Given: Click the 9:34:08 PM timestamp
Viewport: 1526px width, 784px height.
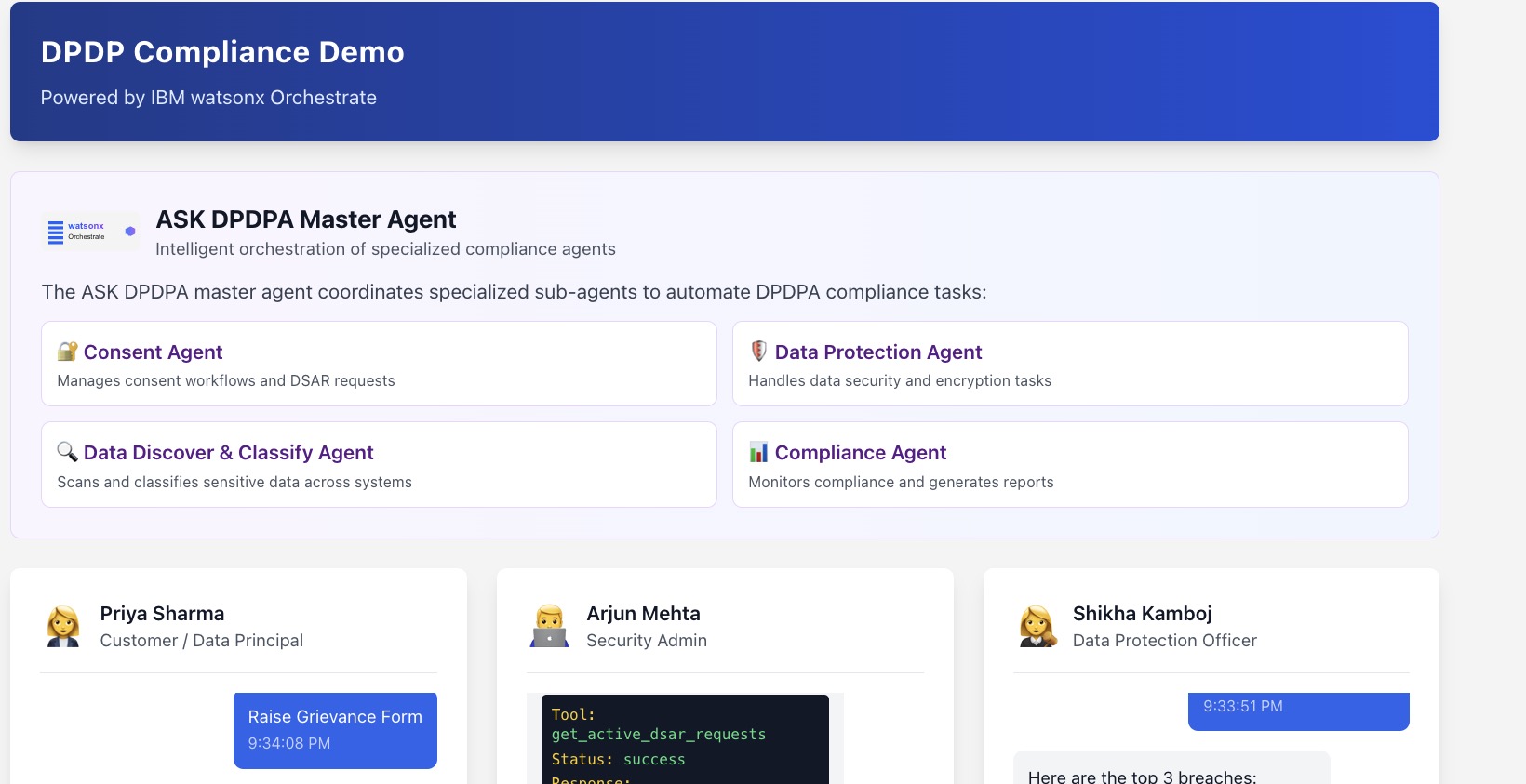Looking at the screenshot, I should pyautogui.click(x=289, y=744).
